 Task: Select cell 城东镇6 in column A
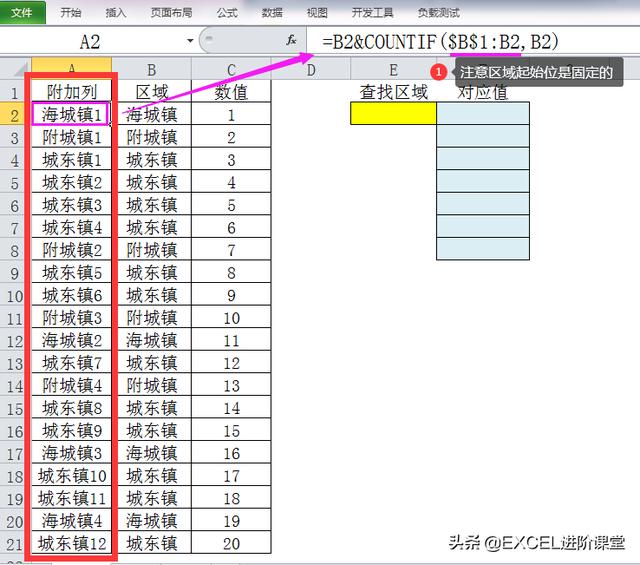71,295
